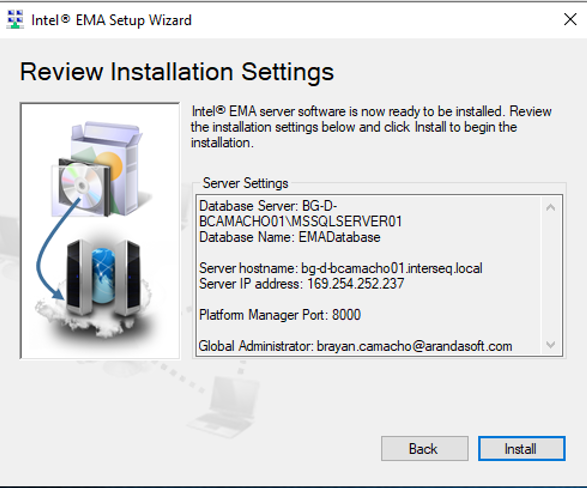Click the left black server tower image
The height and width of the screenshot is (488, 587).
click(x=79, y=277)
